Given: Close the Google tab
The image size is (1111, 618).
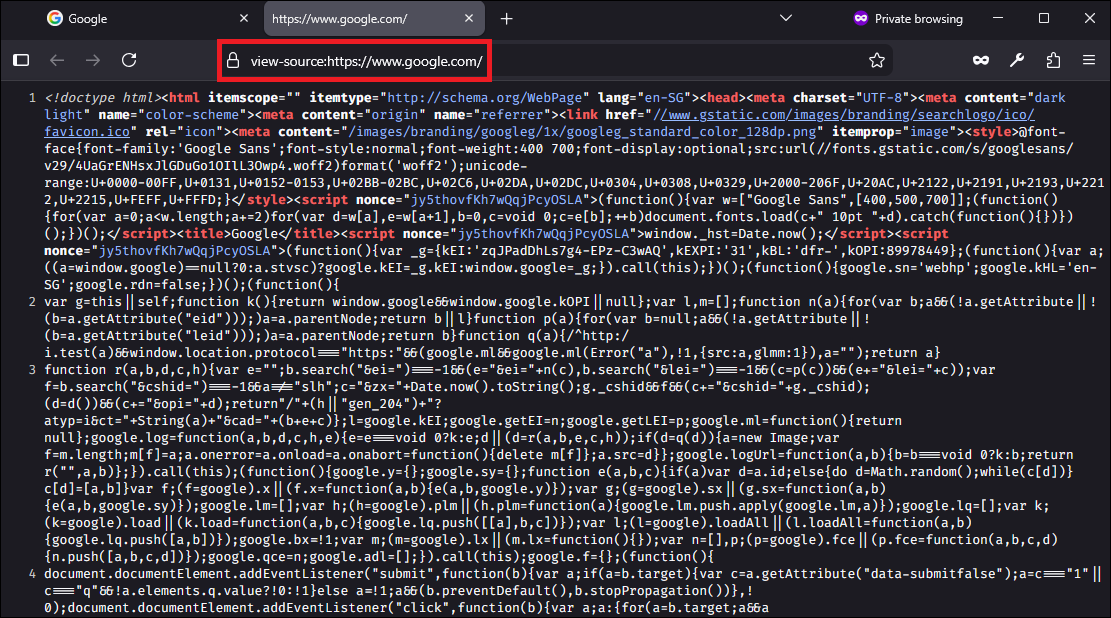Looking at the screenshot, I should (x=244, y=18).
